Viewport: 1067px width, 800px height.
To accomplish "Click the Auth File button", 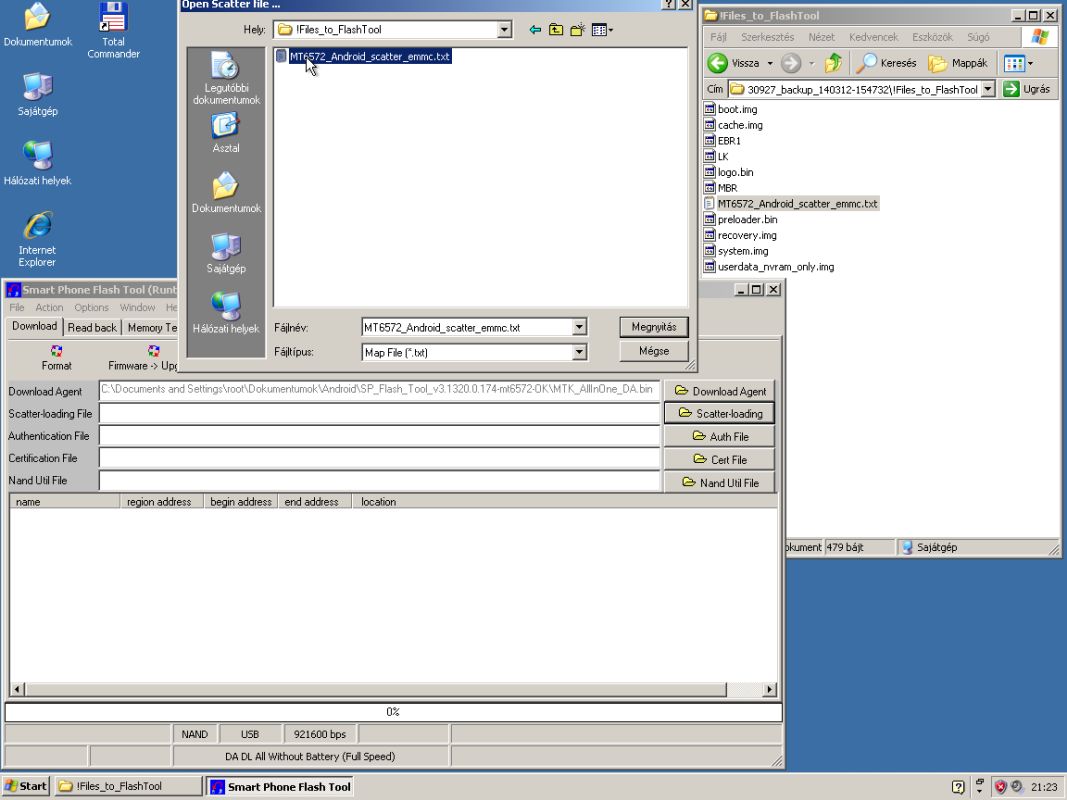I will [719, 437].
